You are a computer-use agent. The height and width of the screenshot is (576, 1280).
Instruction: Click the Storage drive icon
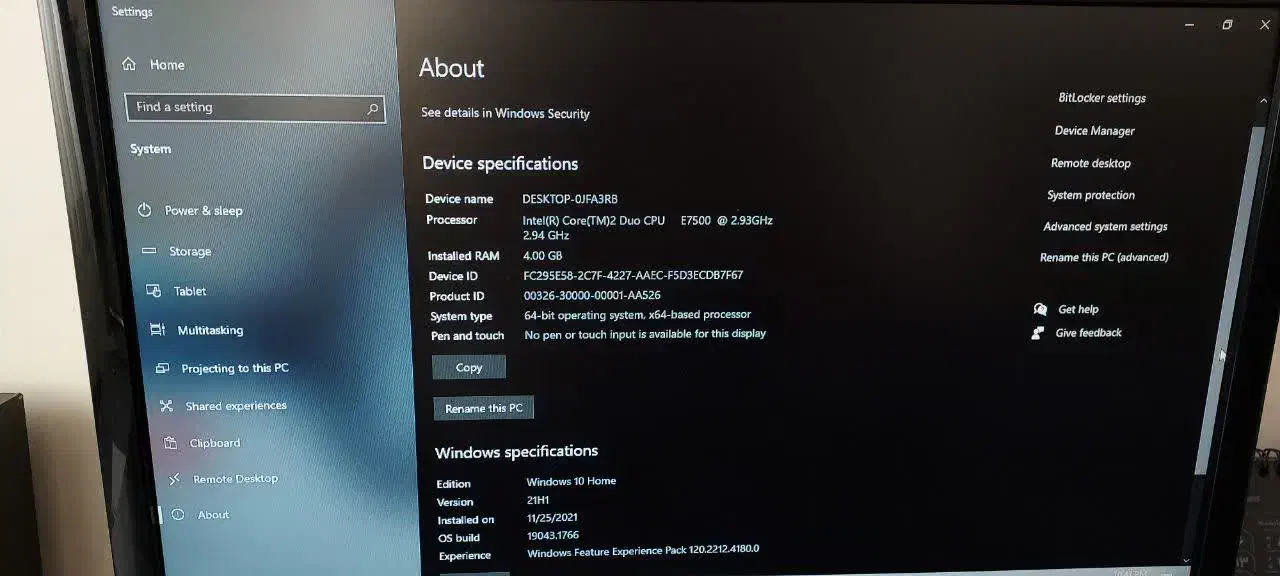pyautogui.click(x=149, y=251)
